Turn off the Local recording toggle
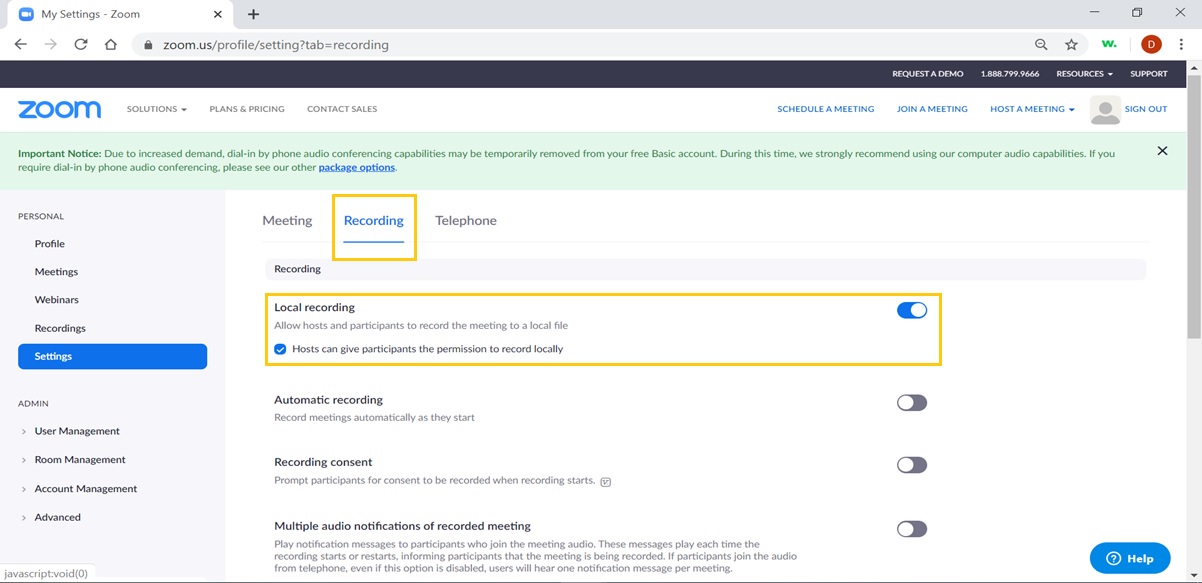Viewport: 1202px width, 583px height. point(911,310)
